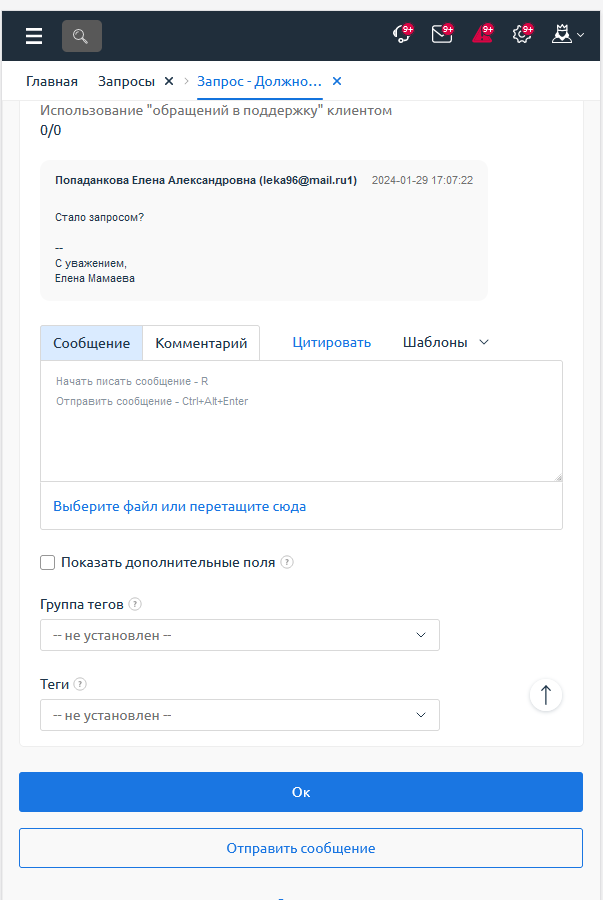This screenshot has height=900, width=603.
Task: Open the gear settings notifications
Action: tap(522, 35)
